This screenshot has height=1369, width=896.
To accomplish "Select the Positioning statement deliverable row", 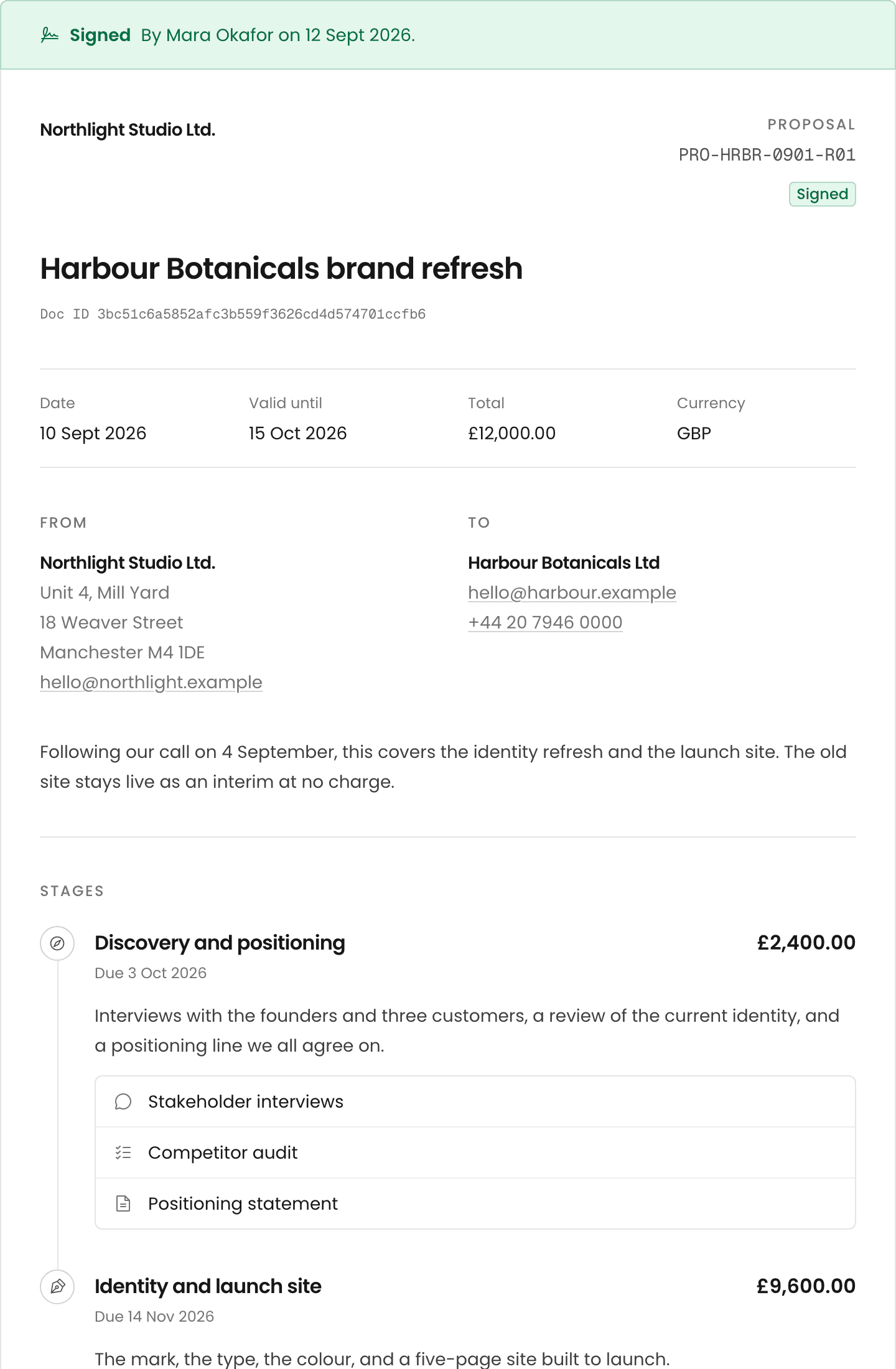I will pos(475,1203).
